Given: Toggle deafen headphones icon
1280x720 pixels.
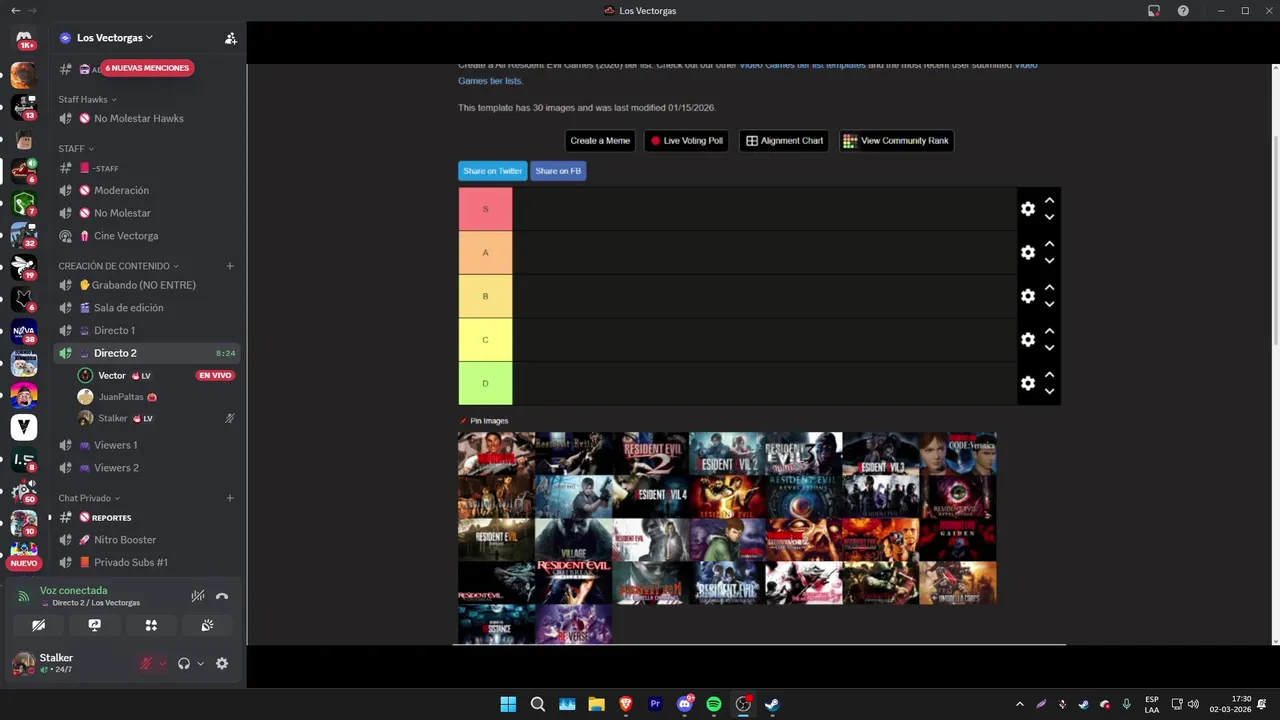Looking at the screenshot, I should pos(184,663).
